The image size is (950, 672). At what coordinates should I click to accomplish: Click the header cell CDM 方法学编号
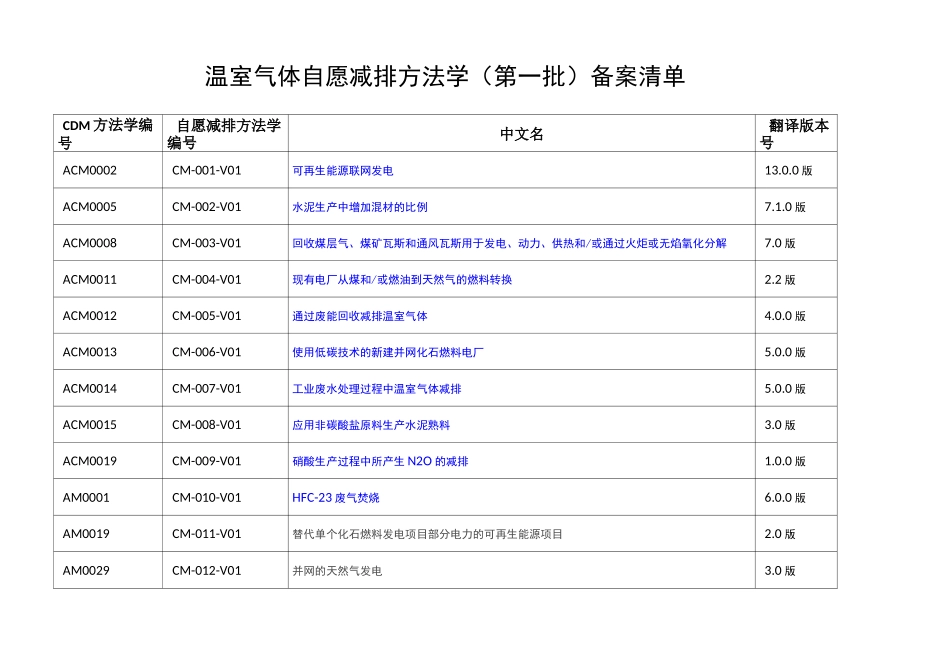click(x=108, y=133)
